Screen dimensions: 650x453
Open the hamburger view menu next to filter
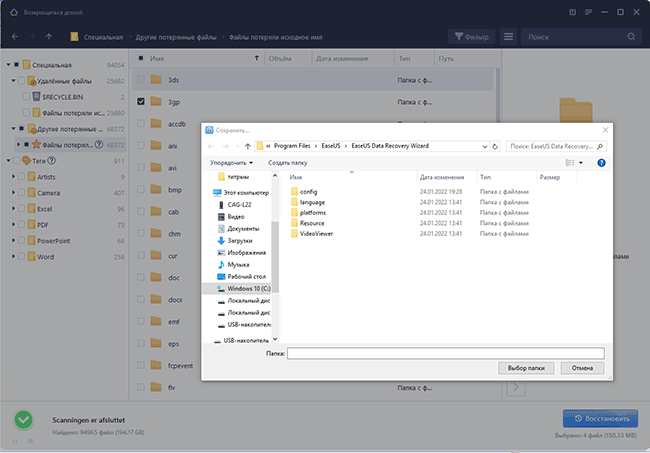click(508, 37)
